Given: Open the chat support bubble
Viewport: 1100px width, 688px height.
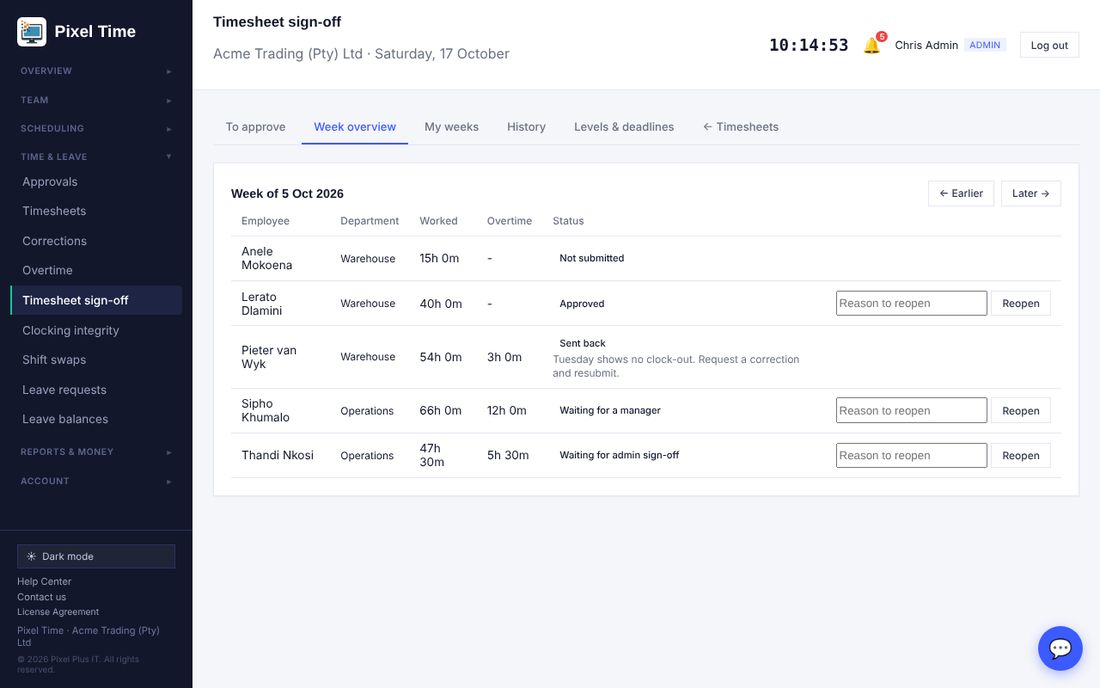Looking at the screenshot, I should (1059, 648).
